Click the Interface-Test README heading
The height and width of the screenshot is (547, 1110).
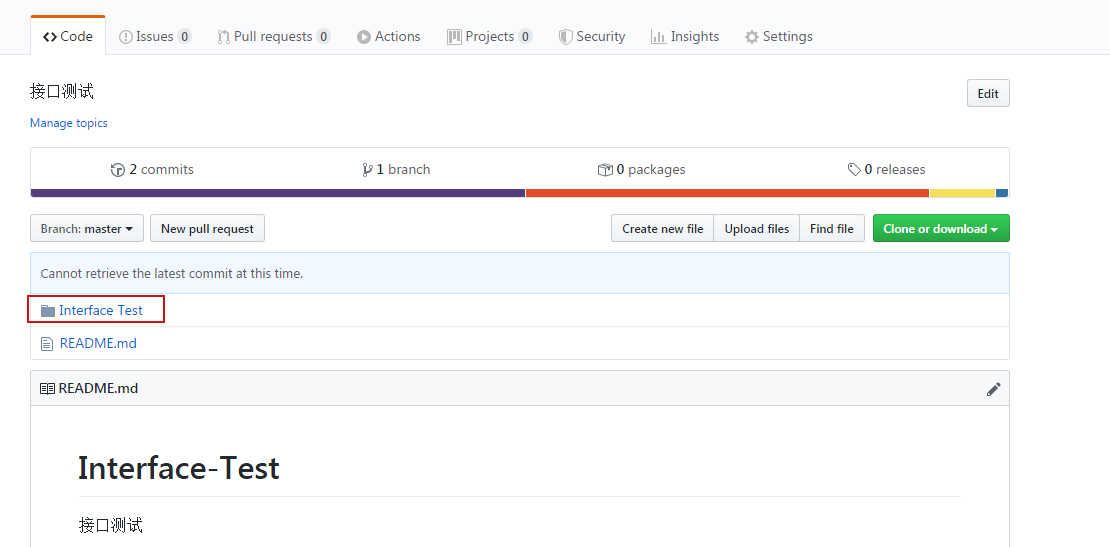(x=179, y=468)
